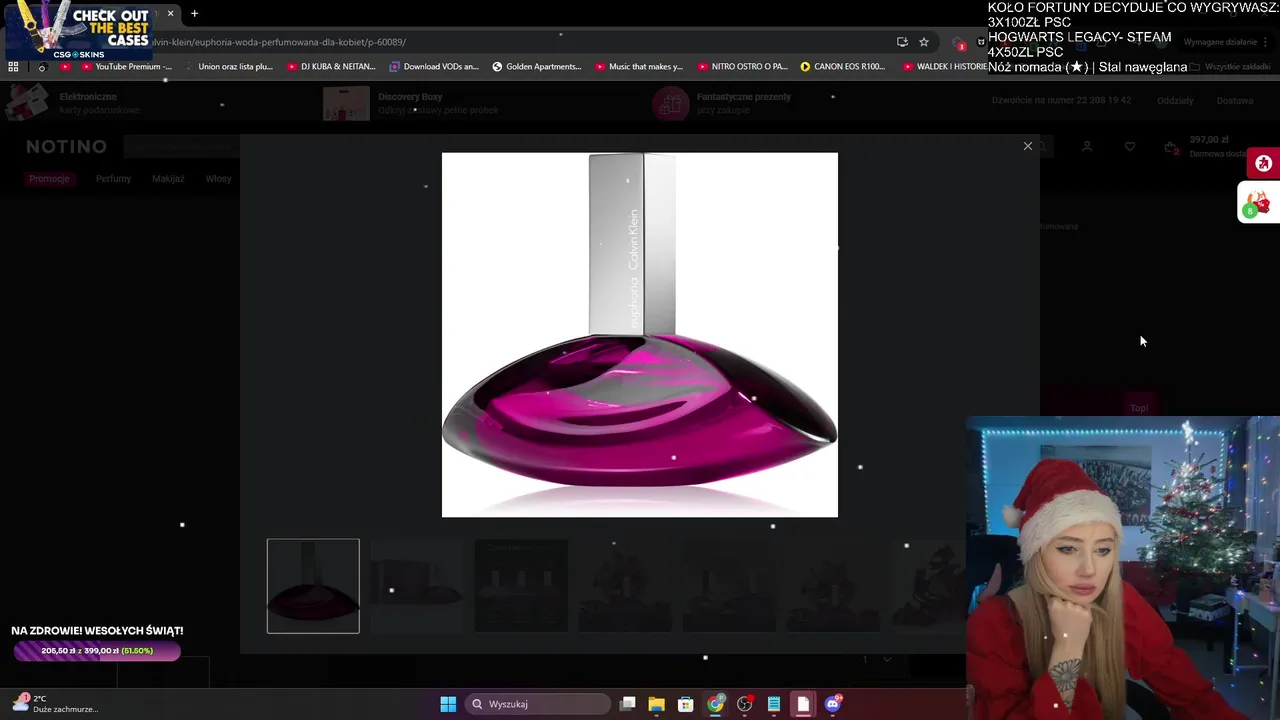The height and width of the screenshot is (720, 1280).
Task: Open Windows Start menu
Action: pyautogui.click(x=448, y=704)
